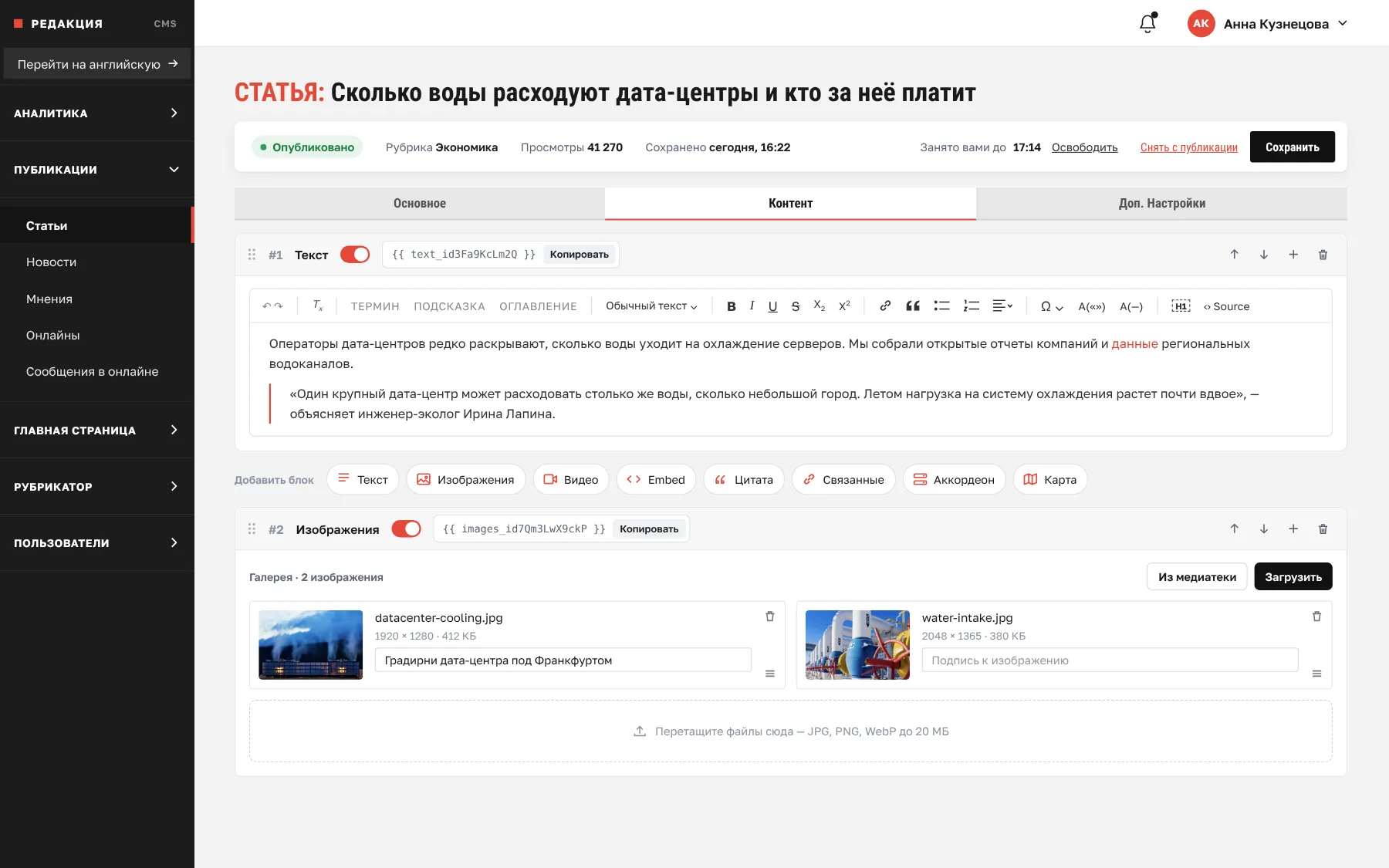
Task: Switch to the Доп. Настройки tab
Action: tap(1161, 204)
